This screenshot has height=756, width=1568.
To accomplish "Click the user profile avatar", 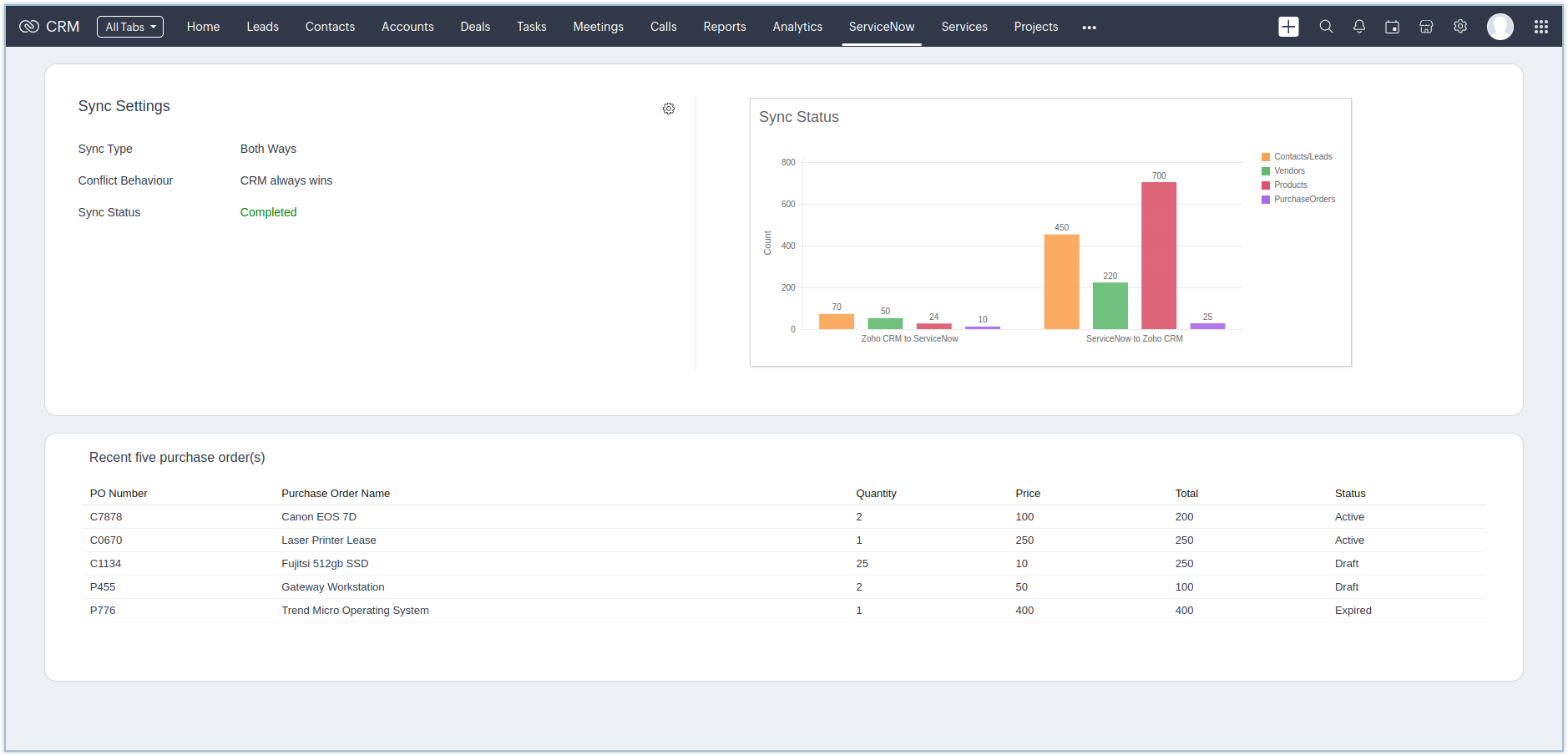I will (x=1500, y=27).
